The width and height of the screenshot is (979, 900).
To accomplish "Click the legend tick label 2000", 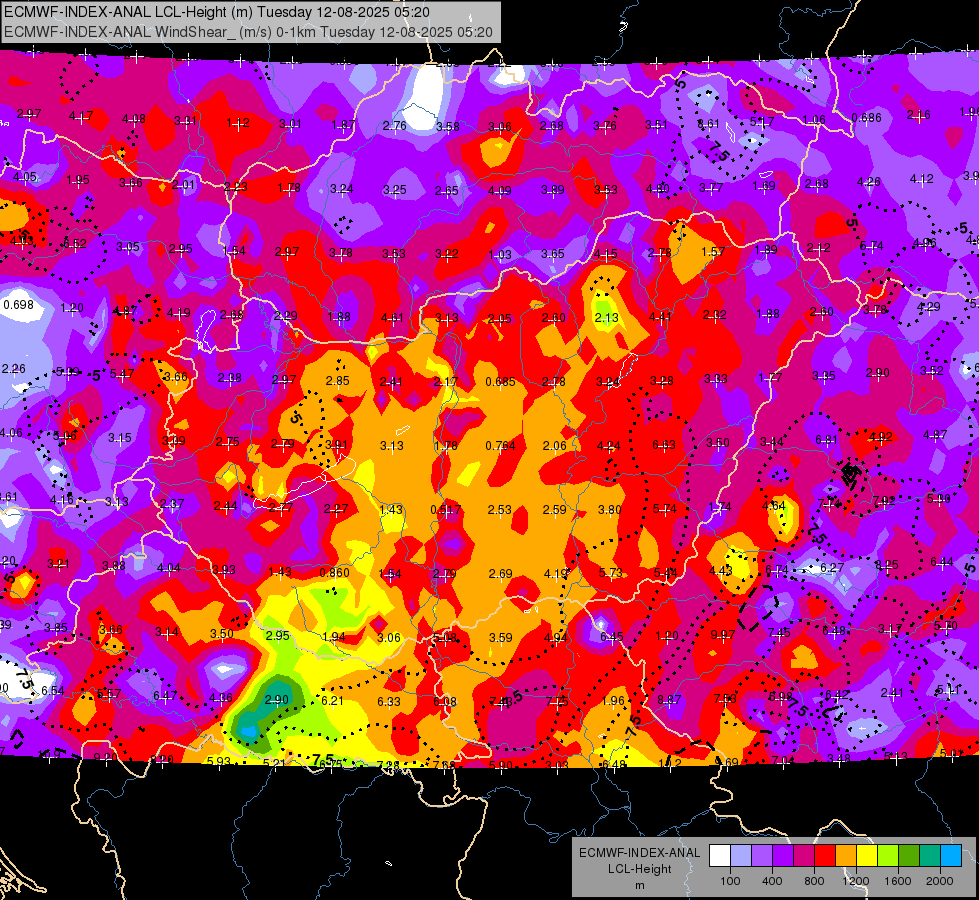I will pyautogui.click(x=940, y=881).
